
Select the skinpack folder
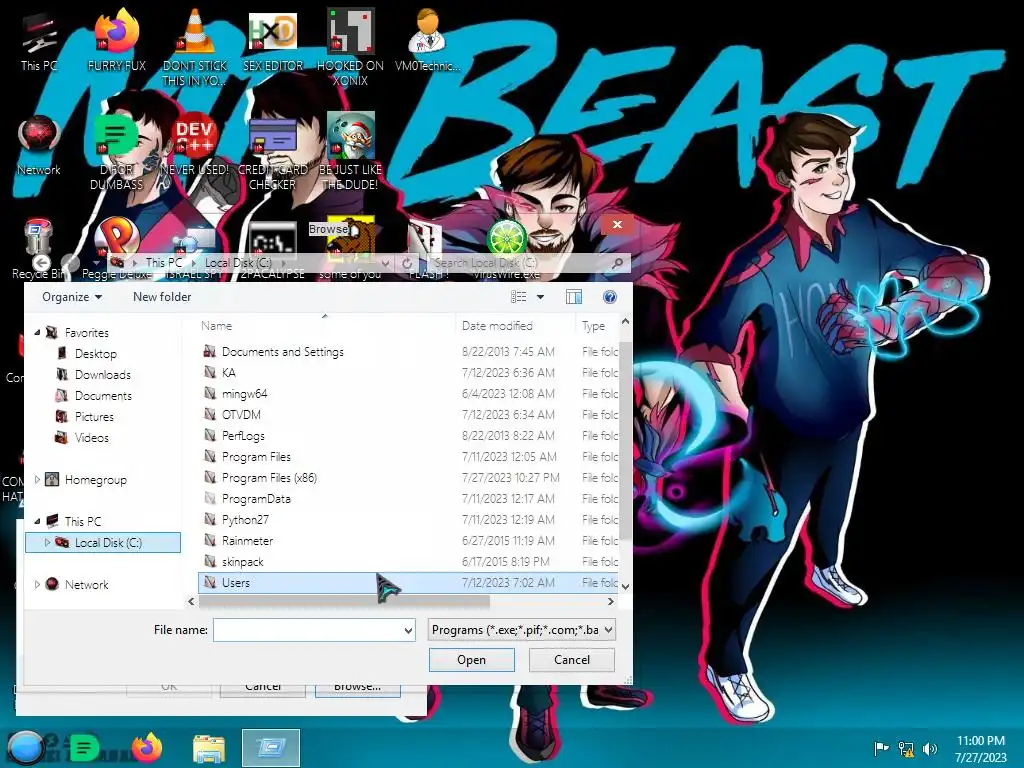click(408, 562)
